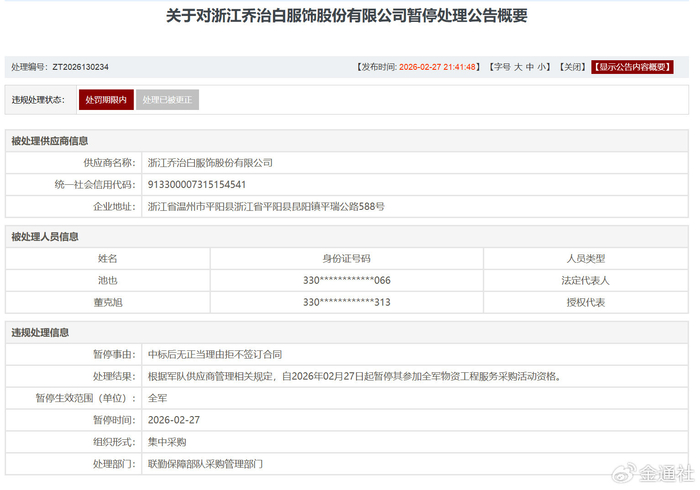Click the publish time 2026-02-27 21:41:48
Image resolution: width=700 pixels, height=490 pixels.
coord(437,67)
